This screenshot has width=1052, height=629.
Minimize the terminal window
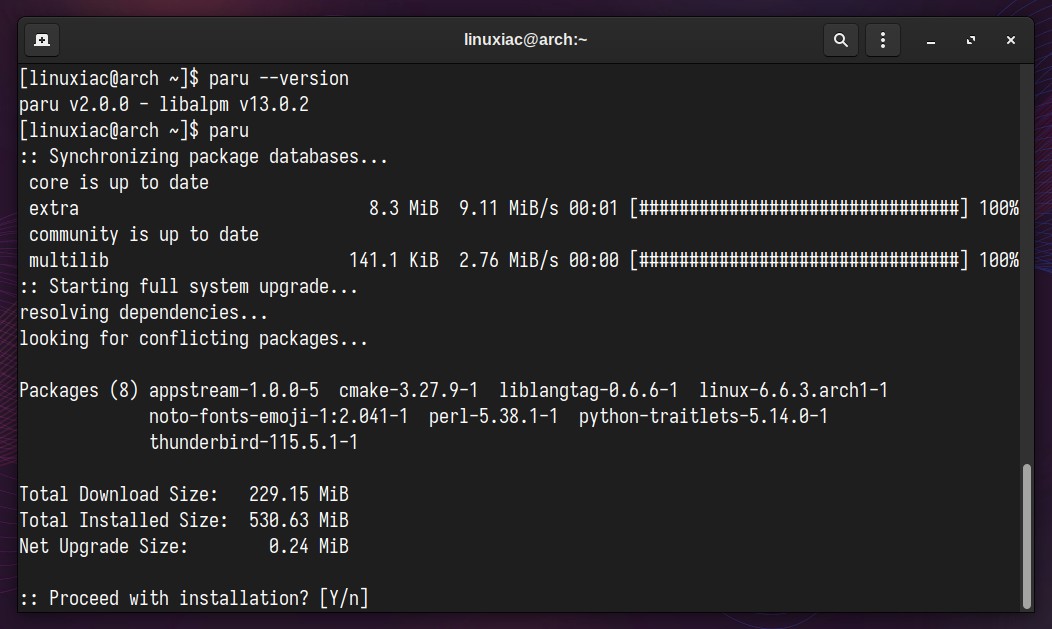click(x=931, y=41)
